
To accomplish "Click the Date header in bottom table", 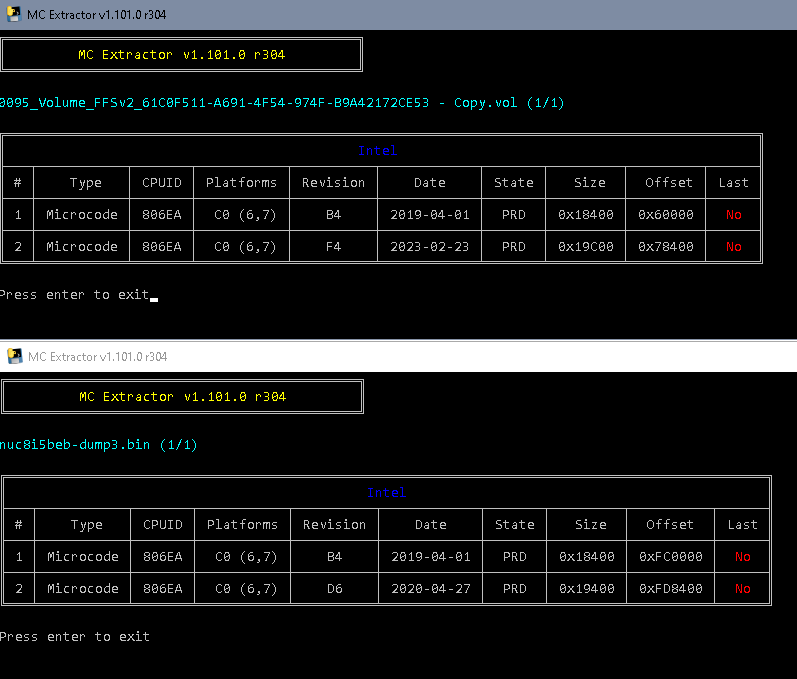I will point(431,524).
